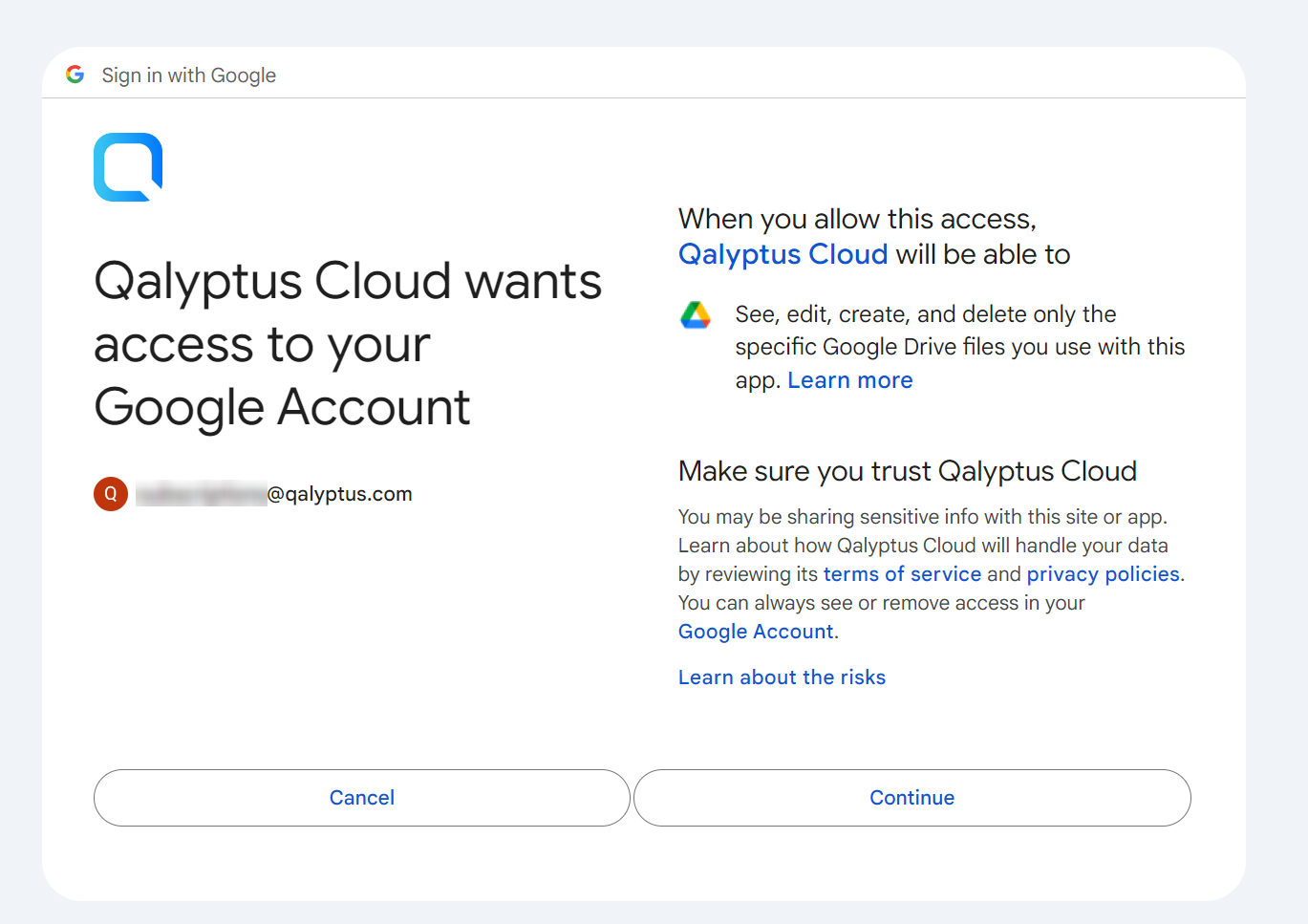Image resolution: width=1308 pixels, height=924 pixels.
Task: Click "Learn about the risks"
Action: point(782,677)
